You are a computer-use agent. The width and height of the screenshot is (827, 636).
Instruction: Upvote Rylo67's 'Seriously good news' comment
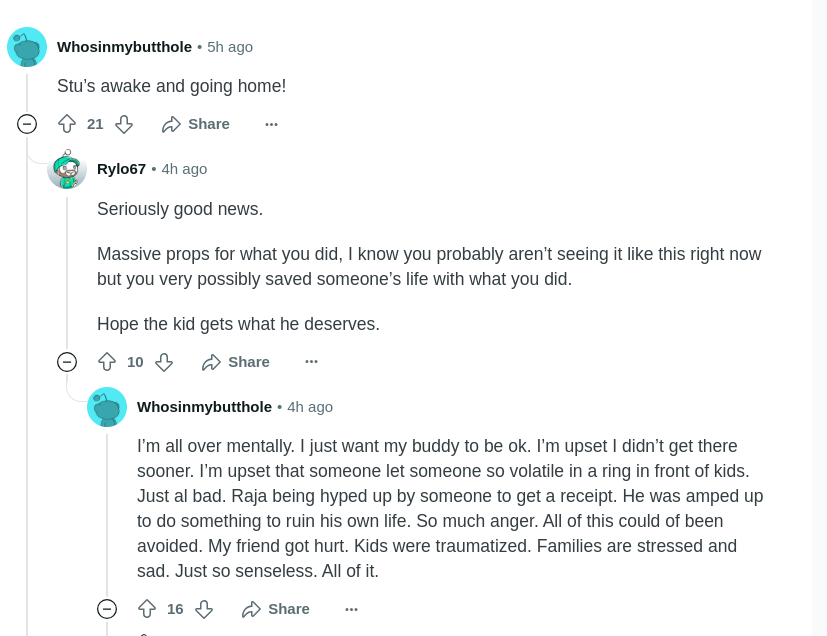pos(107,362)
